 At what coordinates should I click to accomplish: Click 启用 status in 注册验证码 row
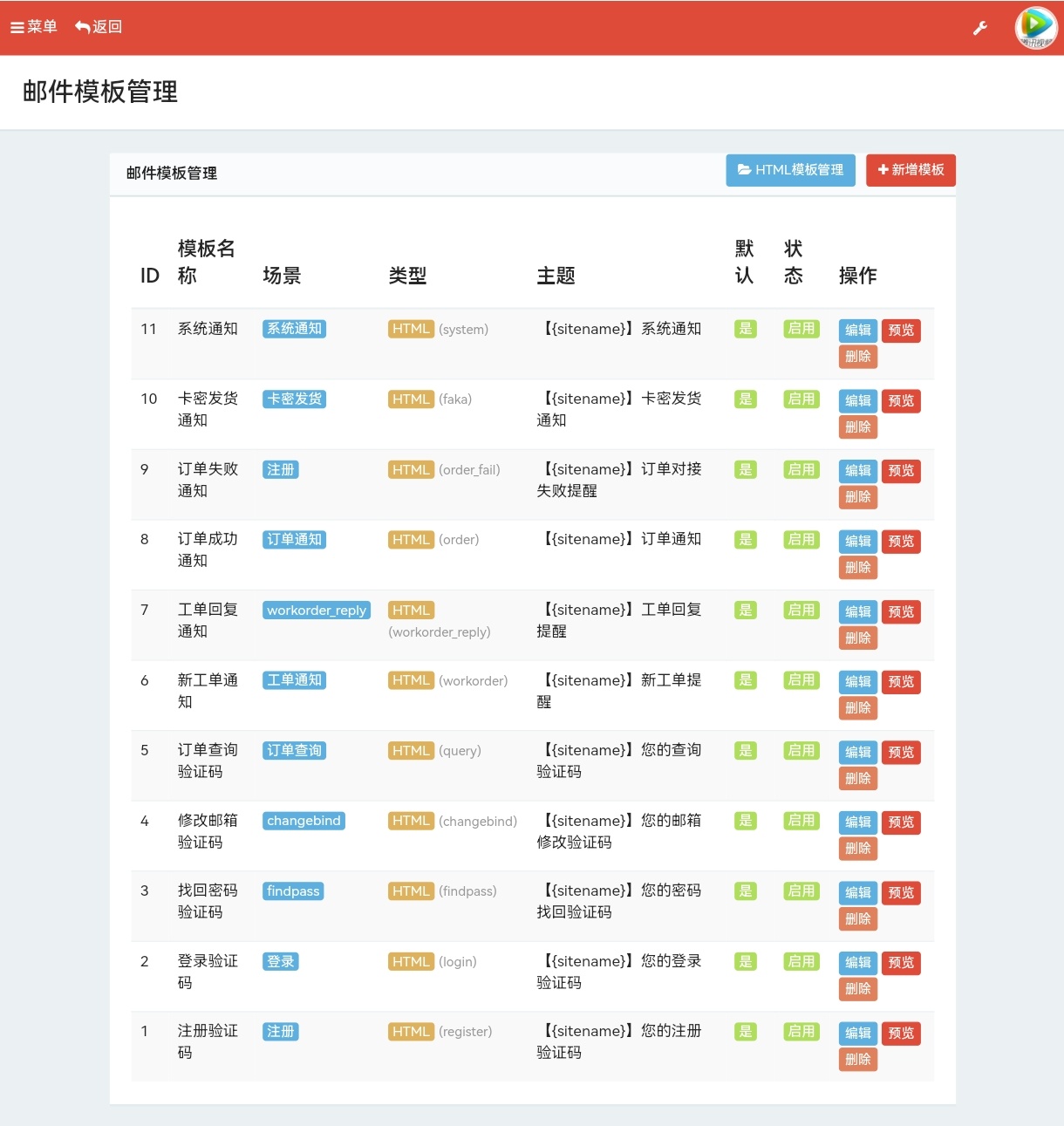801,1032
